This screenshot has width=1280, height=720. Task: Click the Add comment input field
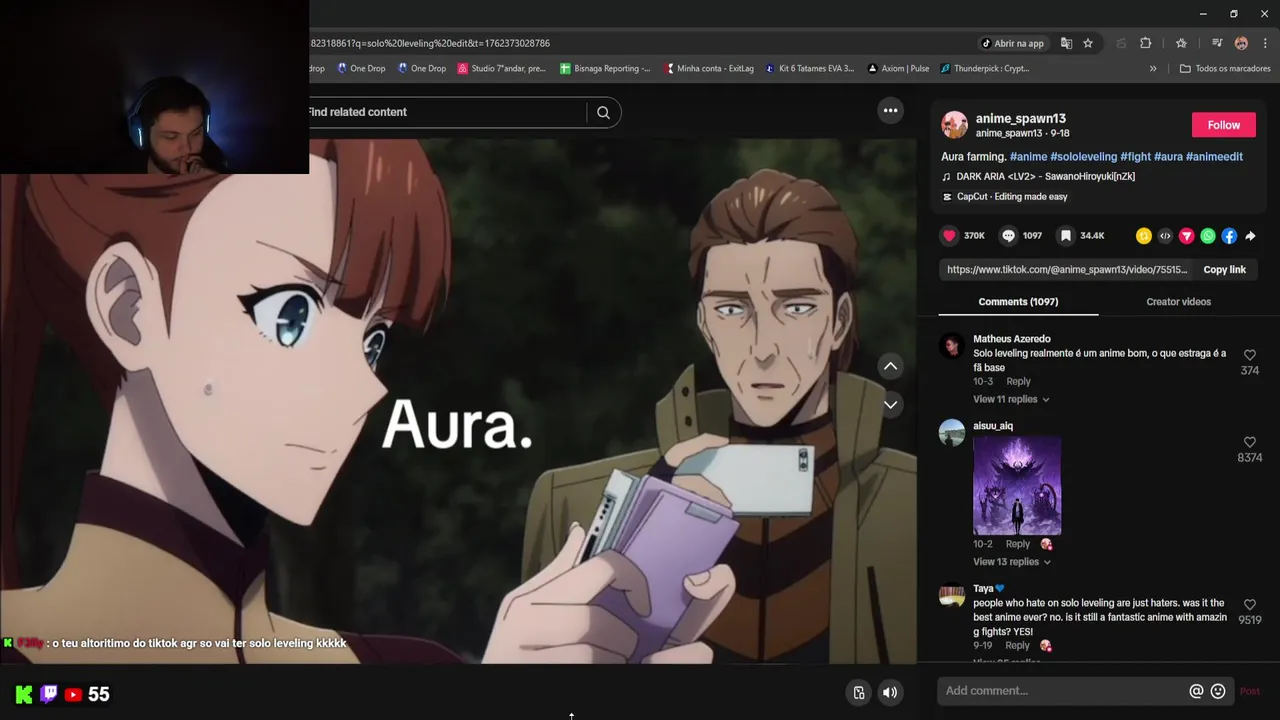(1064, 691)
